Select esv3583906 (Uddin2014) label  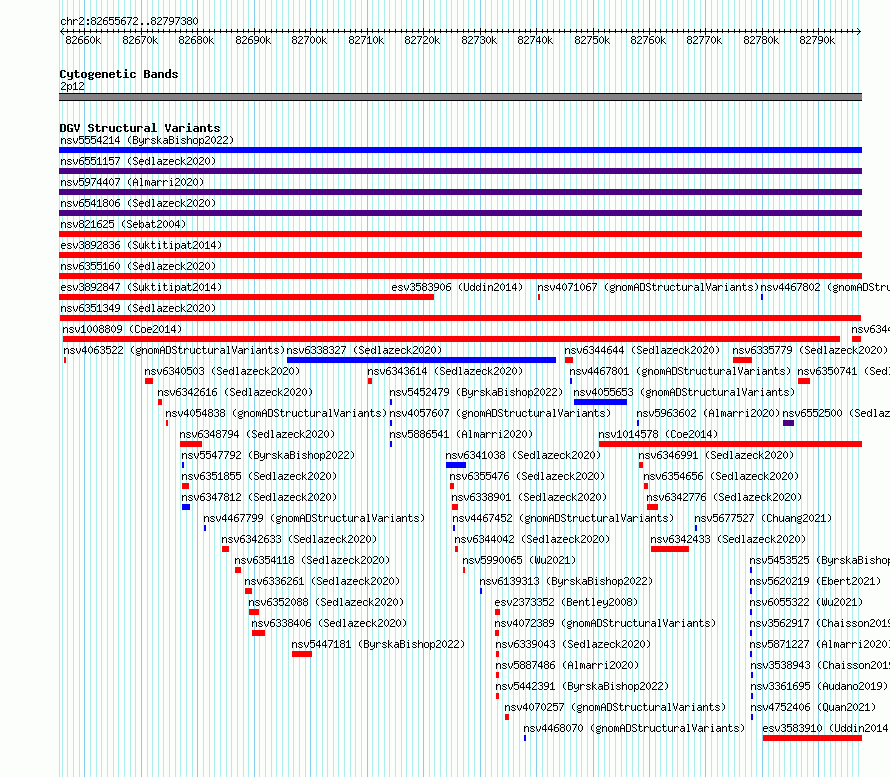pos(457,287)
